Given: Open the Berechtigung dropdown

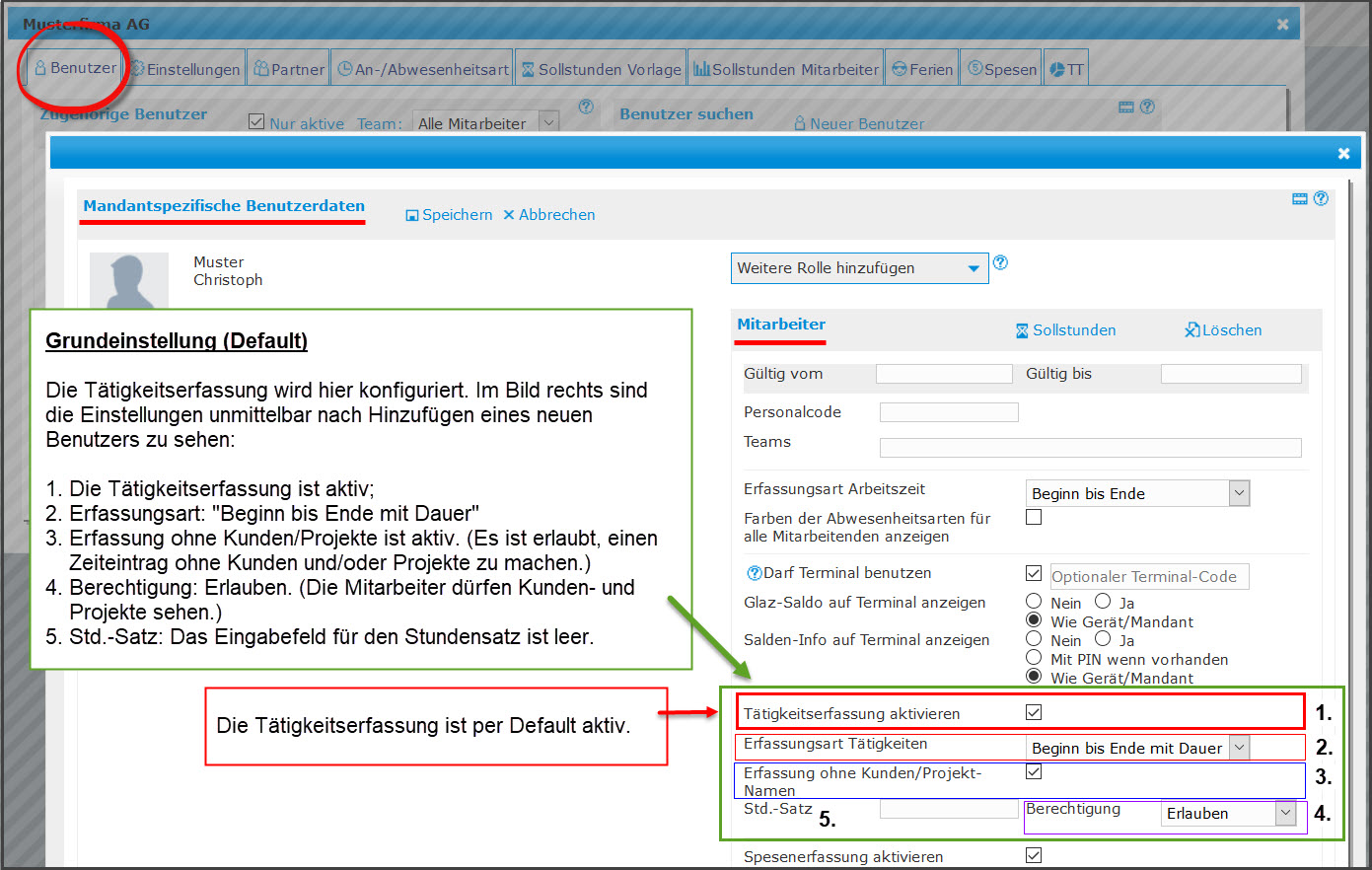Looking at the screenshot, I should tap(1228, 814).
